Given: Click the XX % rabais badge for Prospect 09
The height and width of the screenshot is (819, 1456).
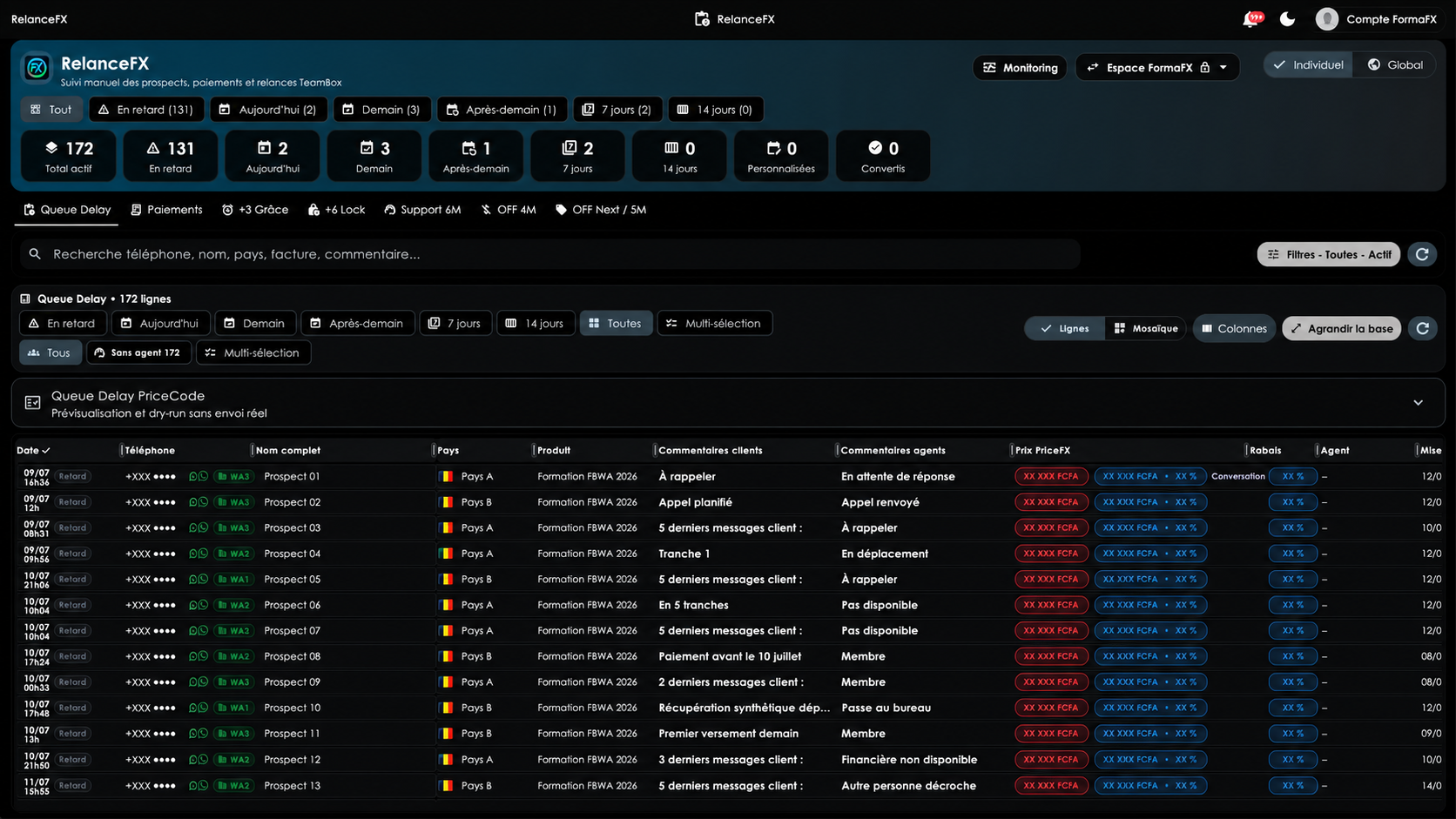Looking at the screenshot, I should [x=1293, y=681].
